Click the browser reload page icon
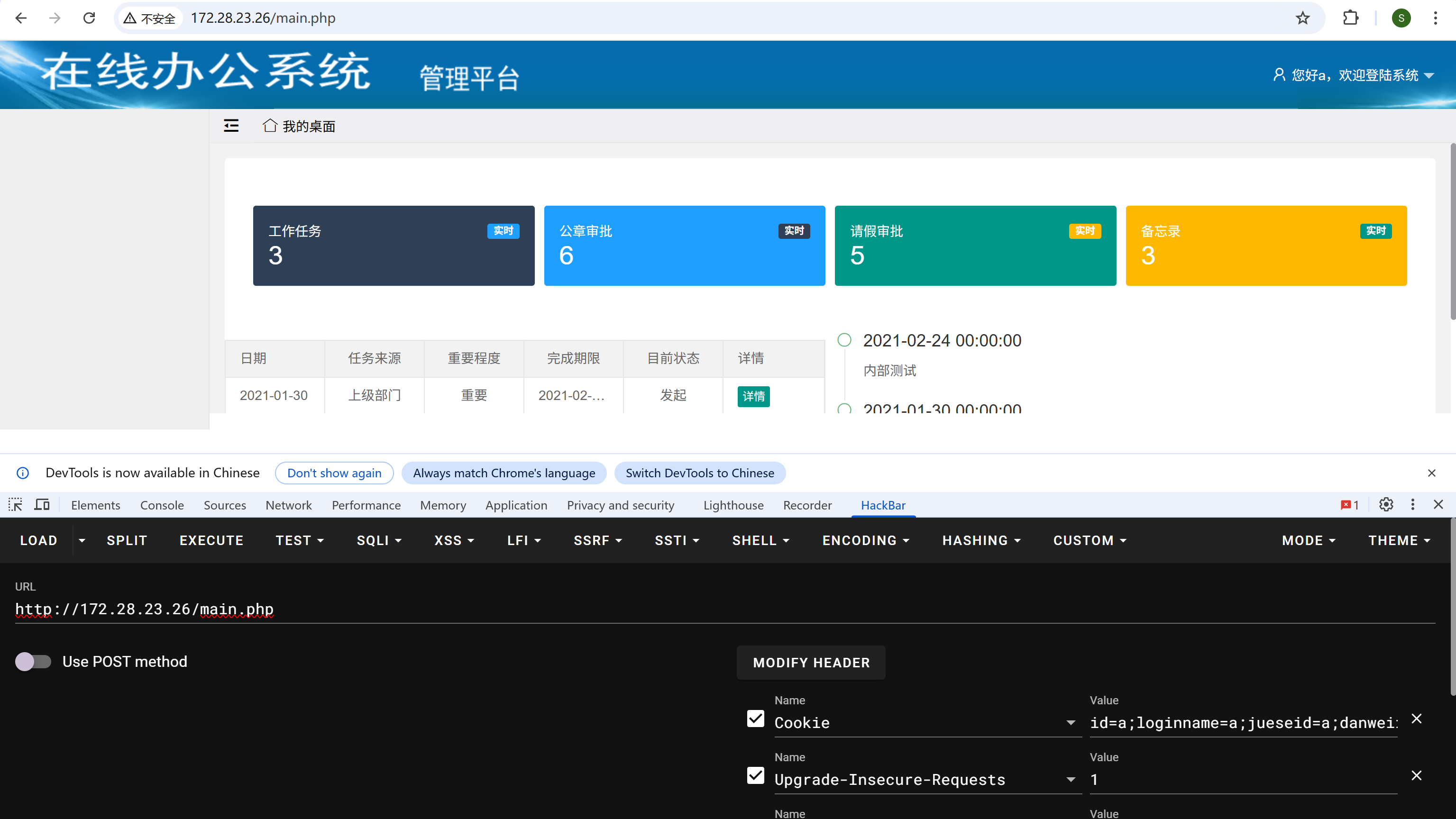 (89, 18)
